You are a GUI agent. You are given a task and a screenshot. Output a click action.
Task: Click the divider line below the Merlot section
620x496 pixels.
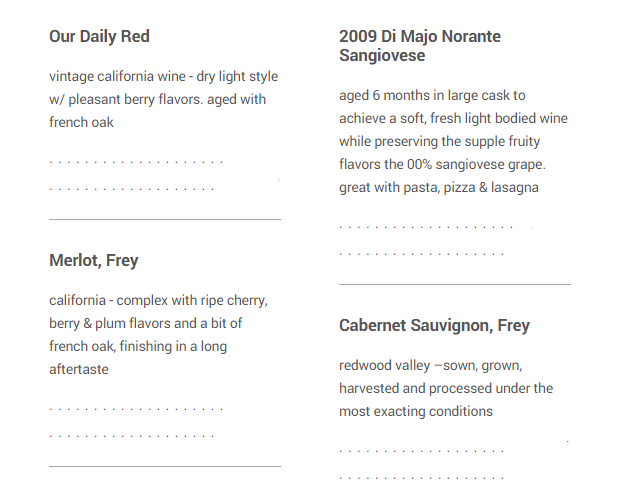(x=165, y=466)
